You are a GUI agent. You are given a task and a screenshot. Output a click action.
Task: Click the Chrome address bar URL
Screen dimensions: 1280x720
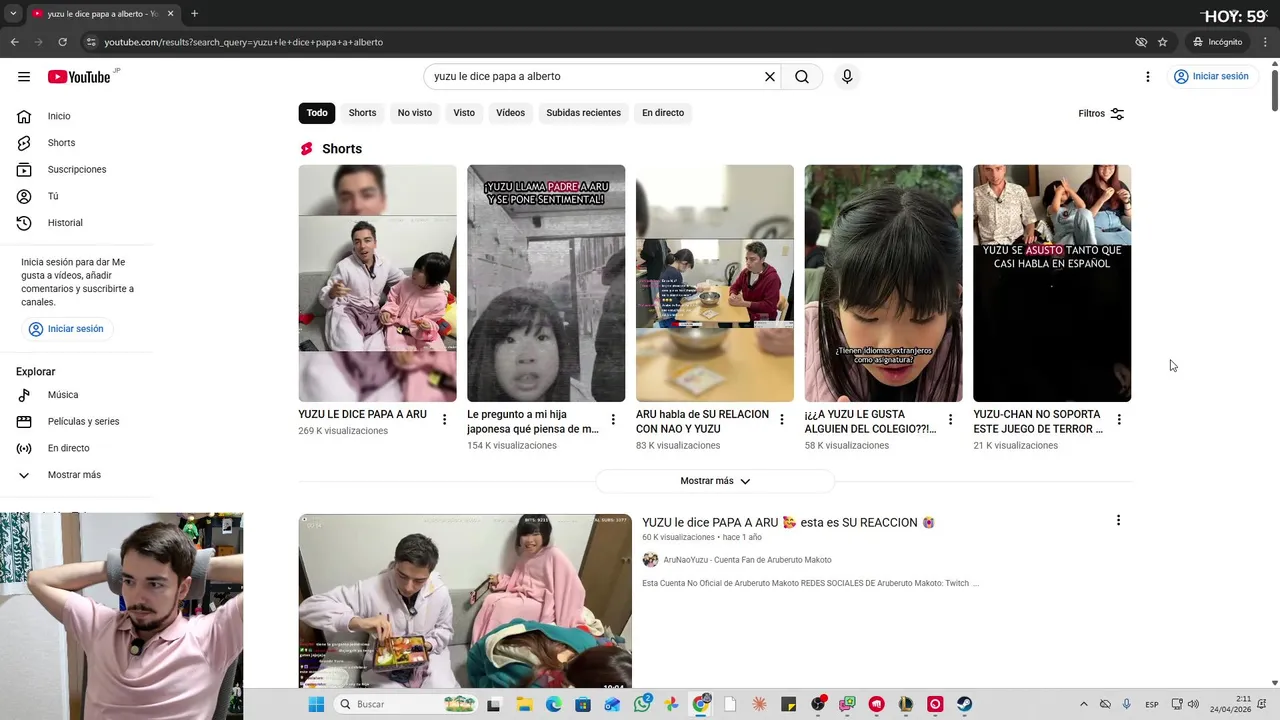244,42
